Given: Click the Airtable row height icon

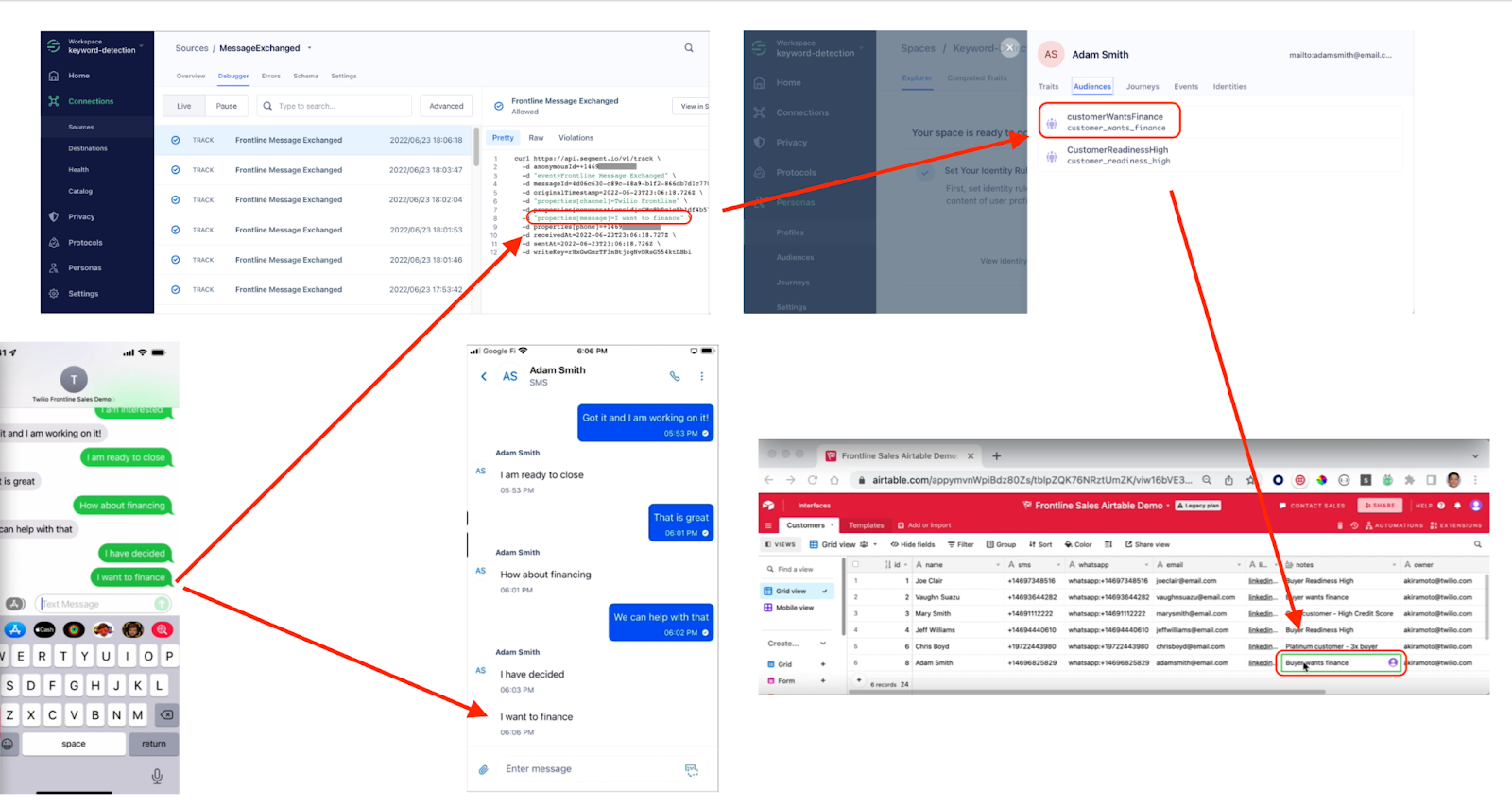Looking at the screenshot, I should click(x=1108, y=544).
